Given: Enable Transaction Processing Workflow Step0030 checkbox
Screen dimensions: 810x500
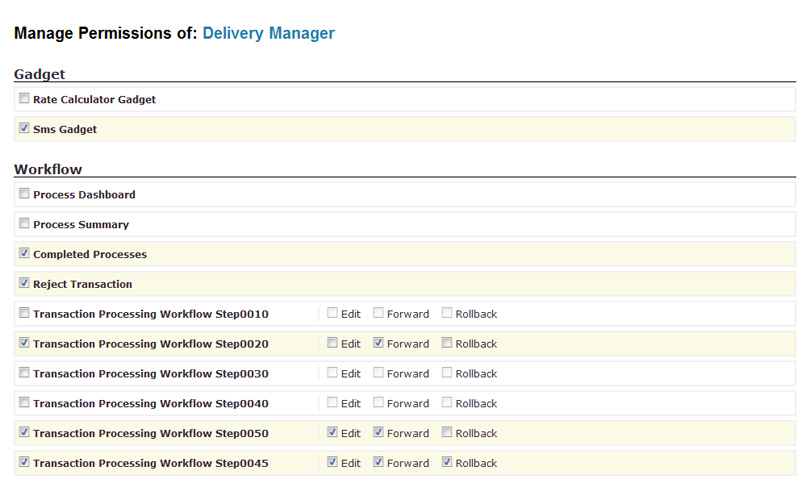Looking at the screenshot, I should coord(24,373).
